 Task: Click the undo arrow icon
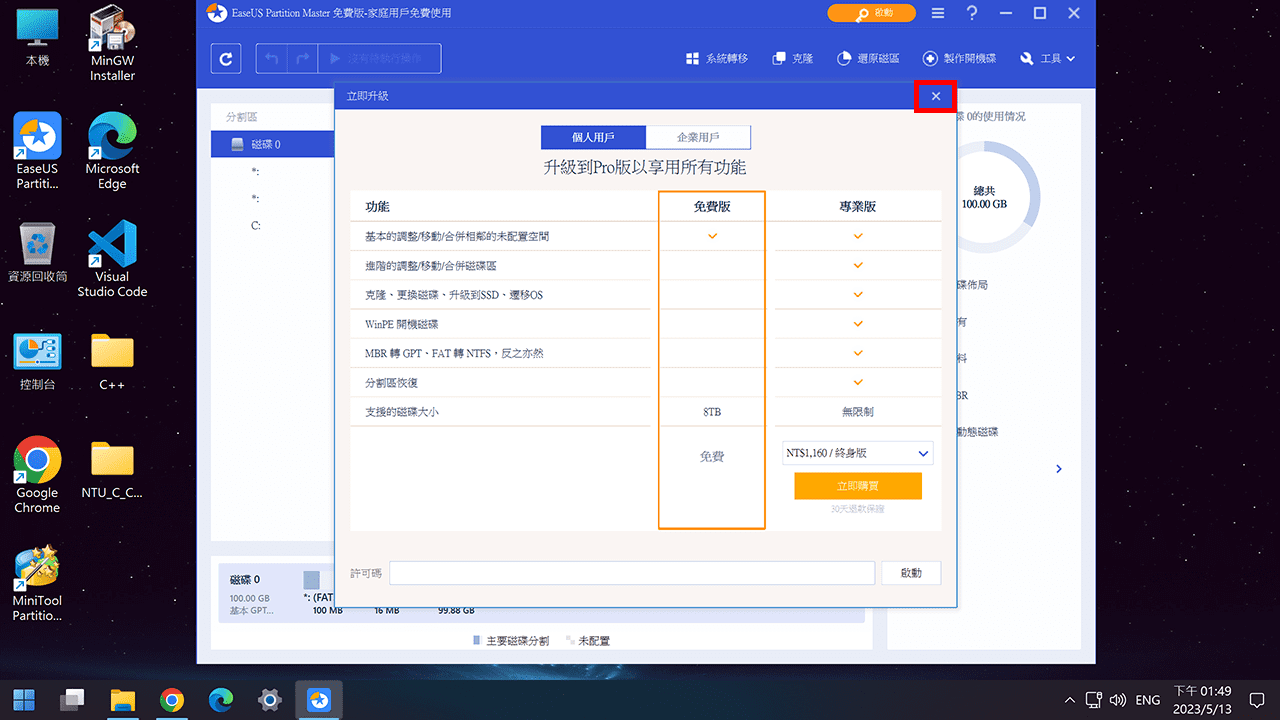270,58
